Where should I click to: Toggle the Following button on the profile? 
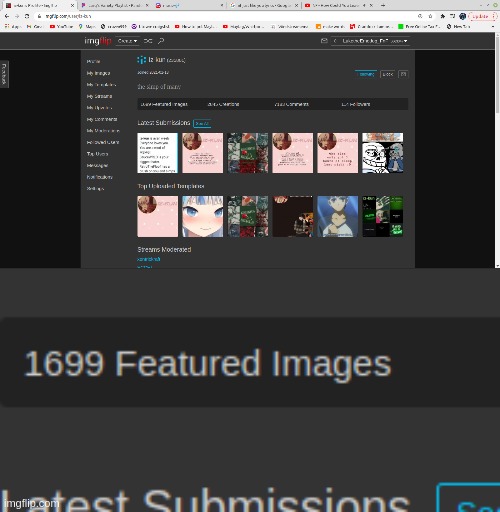[x=366, y=74]
